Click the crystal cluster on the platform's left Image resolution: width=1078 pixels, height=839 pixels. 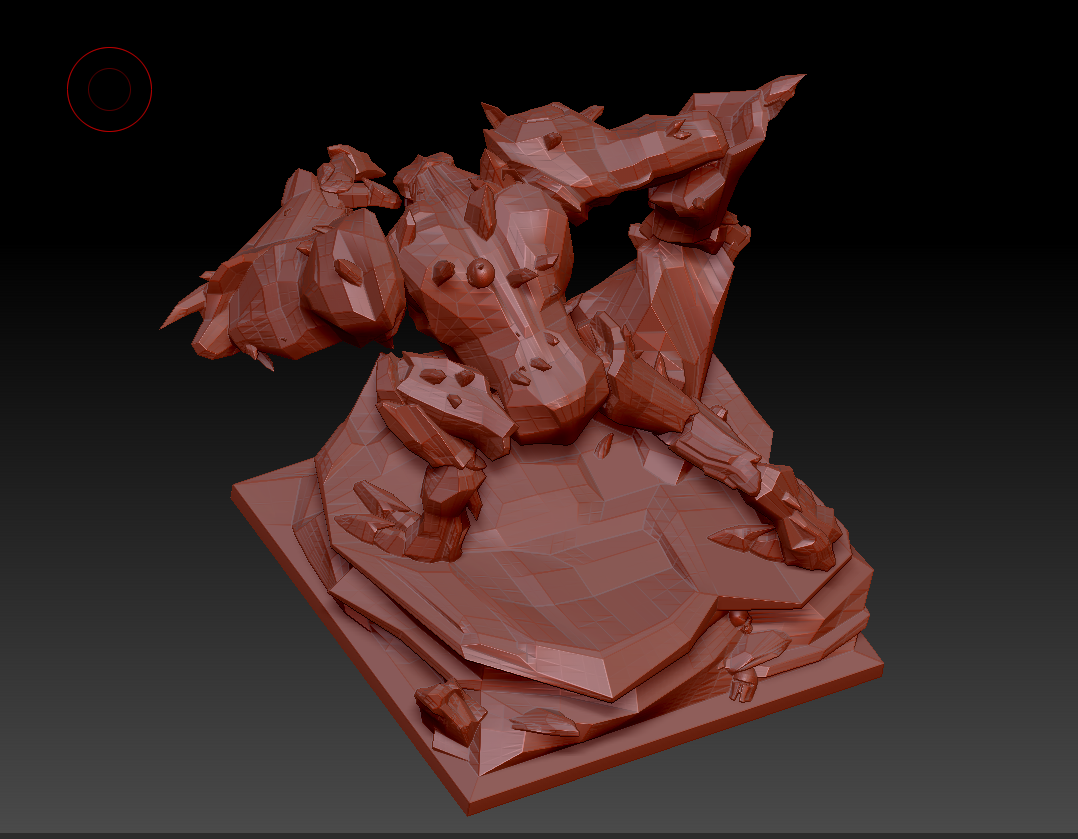[x=380, y=515]
